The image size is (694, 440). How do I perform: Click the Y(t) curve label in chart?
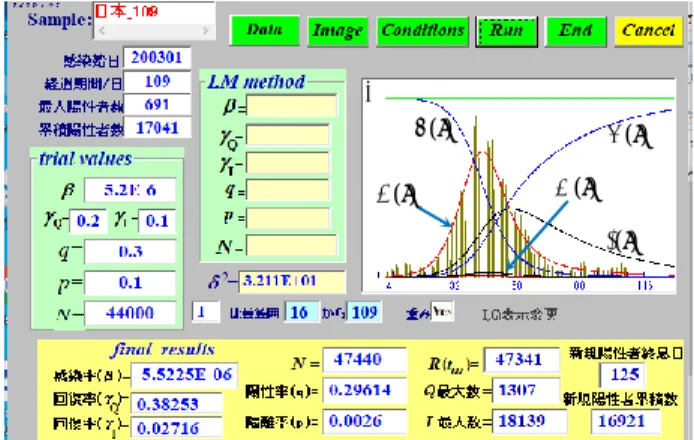629,135
